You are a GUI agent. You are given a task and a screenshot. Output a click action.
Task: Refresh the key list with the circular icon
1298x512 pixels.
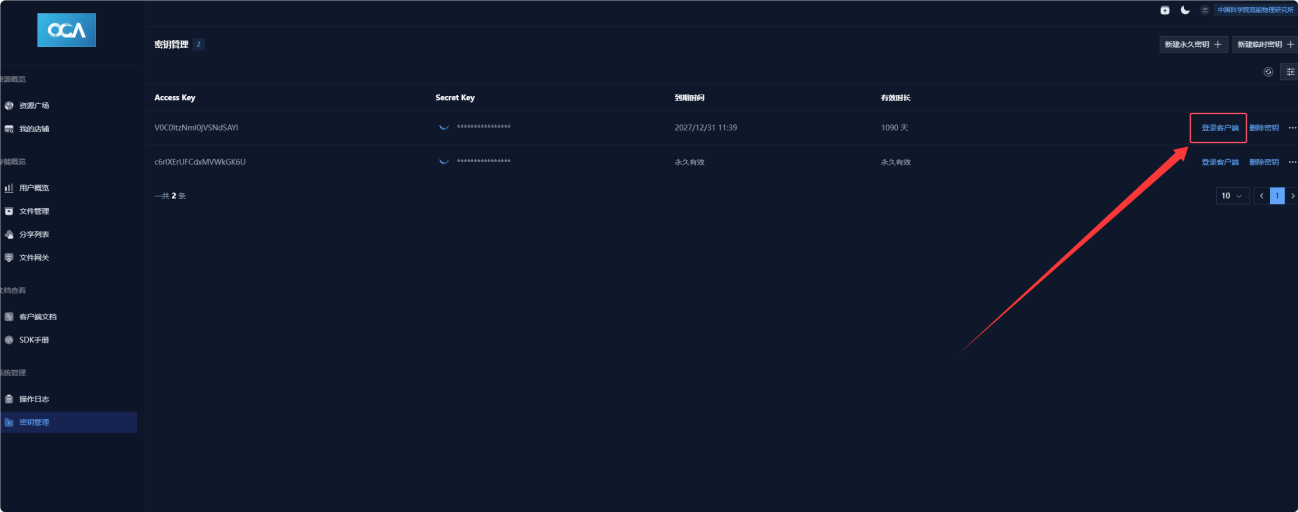click(x=1268, y=72)
